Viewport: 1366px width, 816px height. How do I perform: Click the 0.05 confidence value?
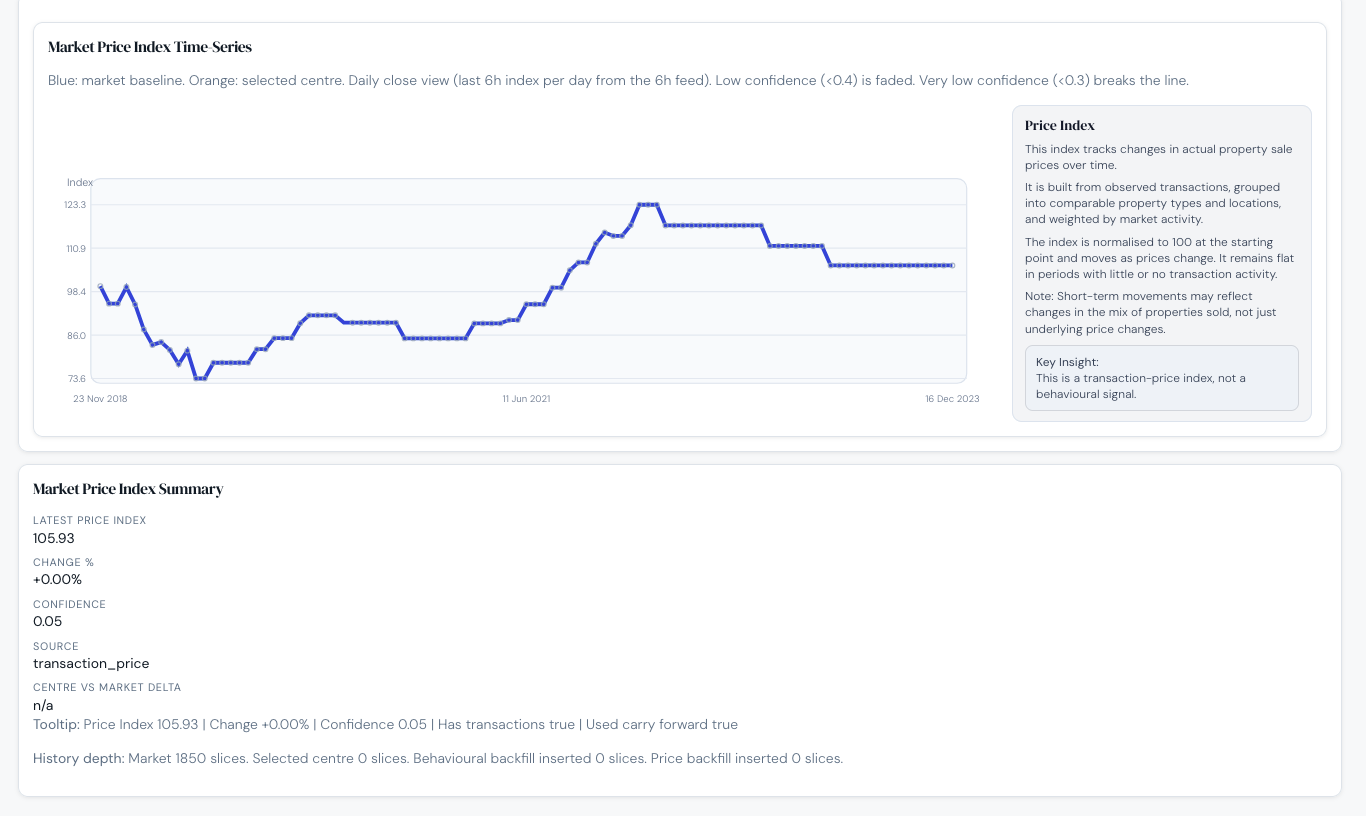pyautogui.click(x=47, y=622)
